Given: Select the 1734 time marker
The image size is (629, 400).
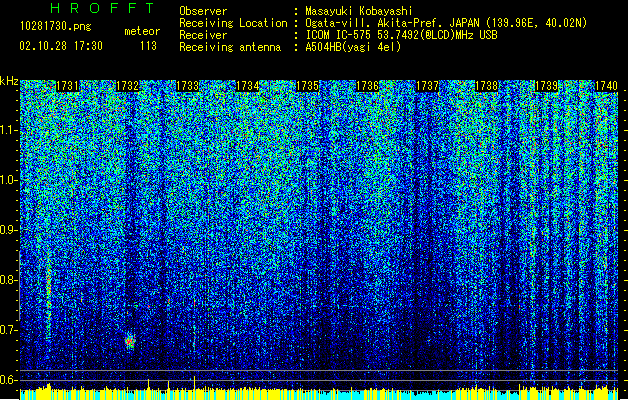Looking at the screenshot, I should (x=247, y=86).
